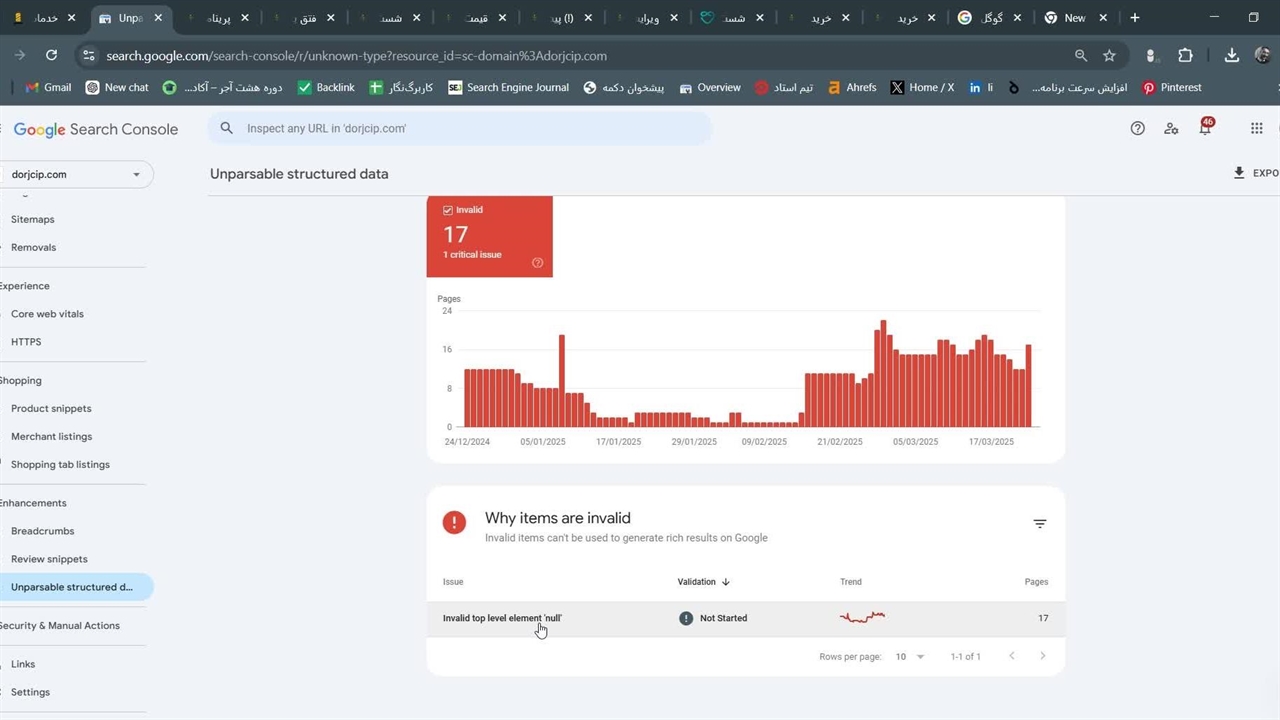Click the filter icon in invalid items
This screenshot has height=720, width=1280.
click(x=1040, y=524)
